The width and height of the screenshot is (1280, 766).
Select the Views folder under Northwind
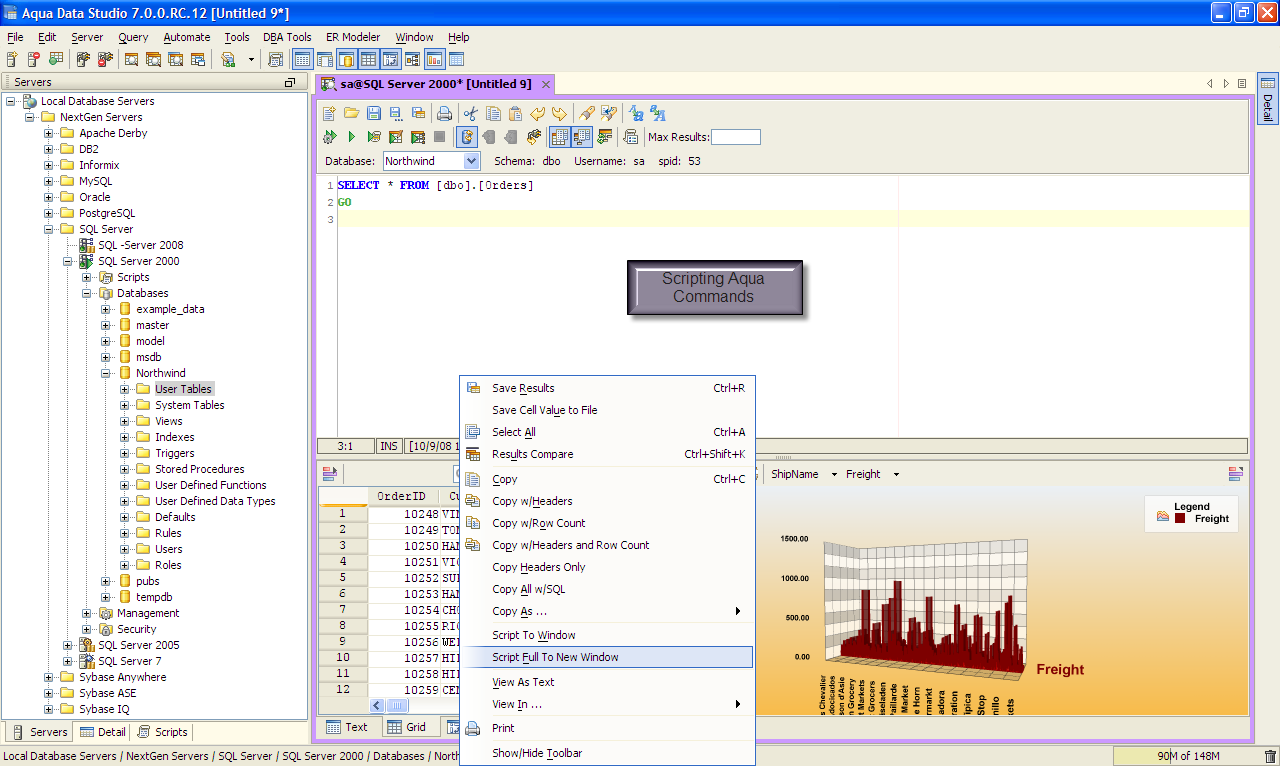pyautogui.click(x=168, y=421)
